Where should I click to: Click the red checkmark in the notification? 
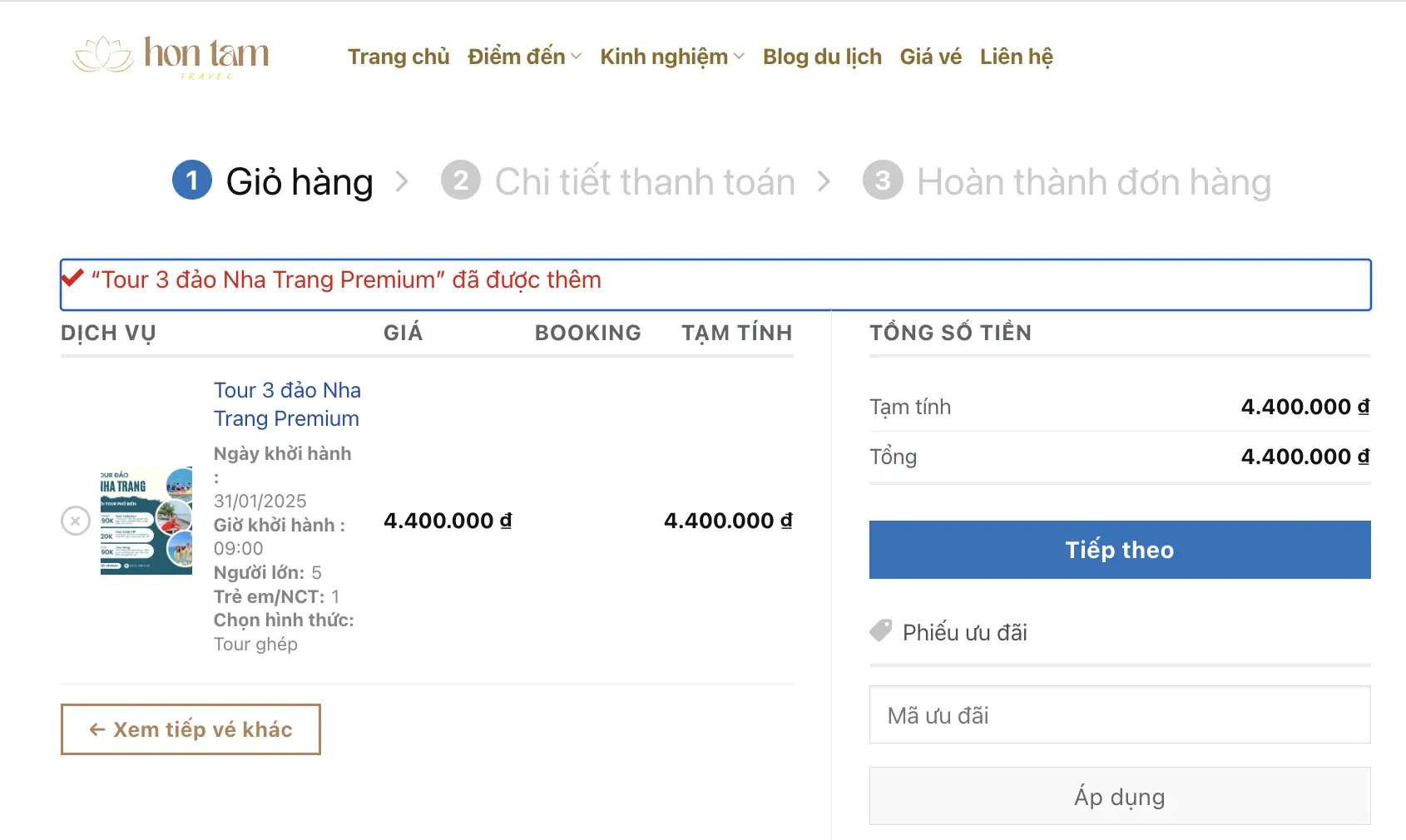coord(73,279)
